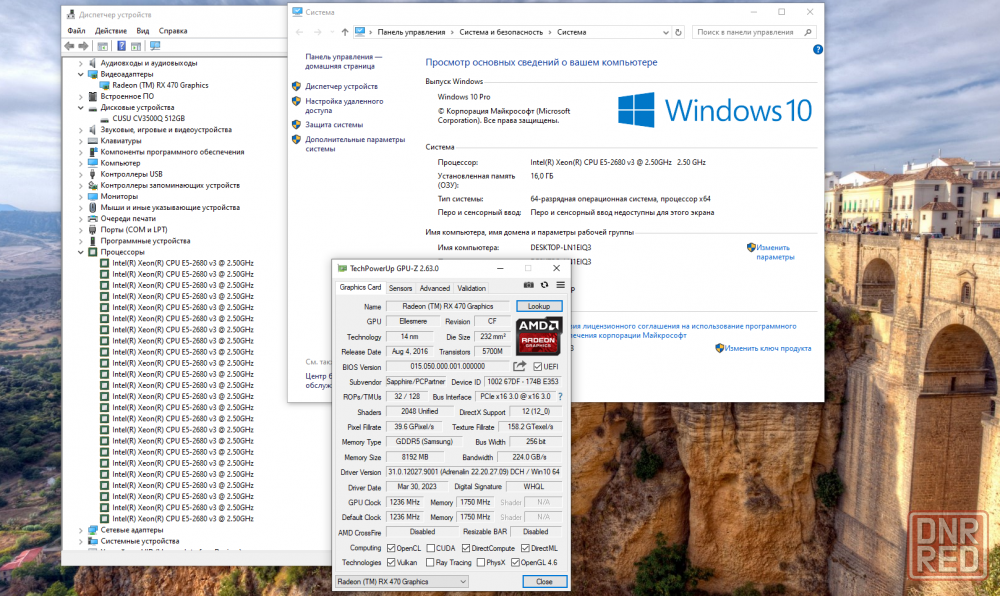Click the Back arrow in System window
This screenshot has width=1000, height=596.
coord(300,32)
